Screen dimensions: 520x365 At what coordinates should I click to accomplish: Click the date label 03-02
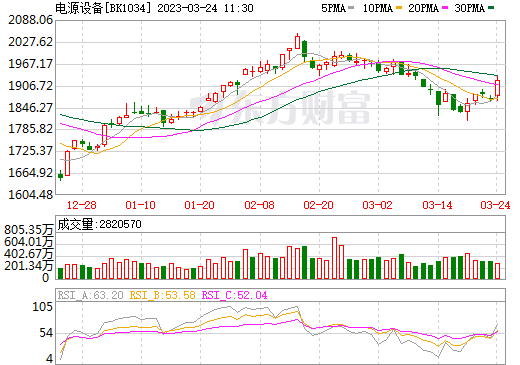[377, 205]
